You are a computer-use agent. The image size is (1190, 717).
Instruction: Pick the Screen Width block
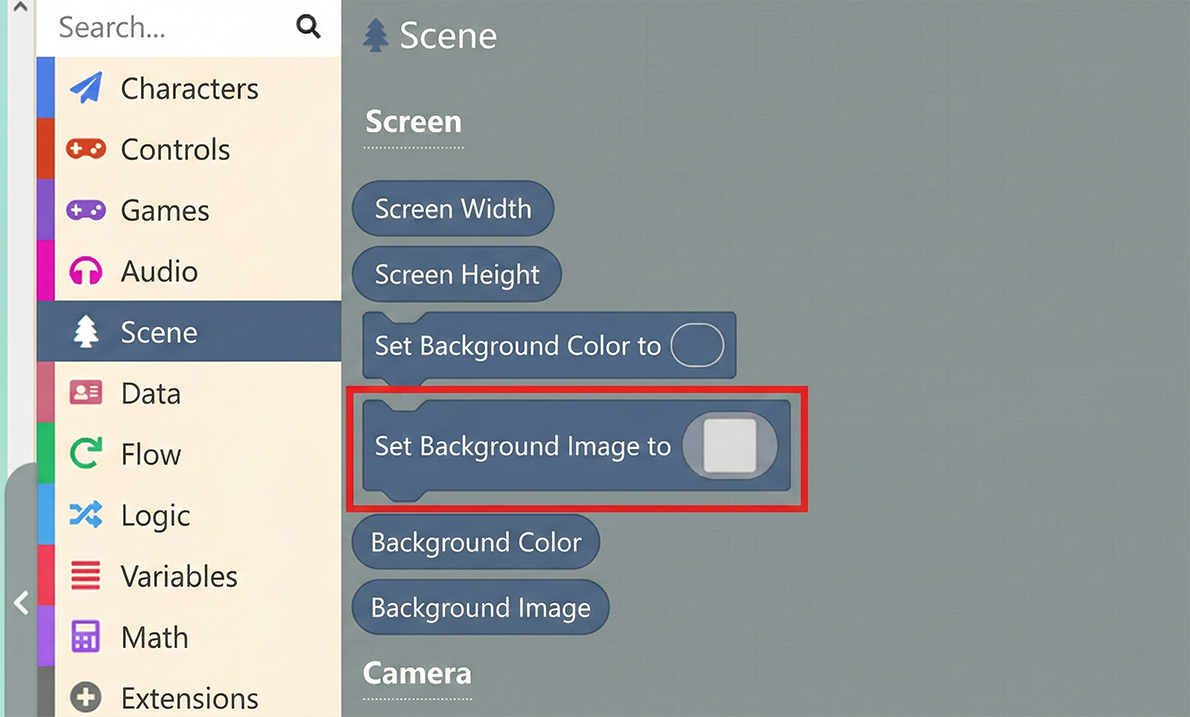point(453,209)
